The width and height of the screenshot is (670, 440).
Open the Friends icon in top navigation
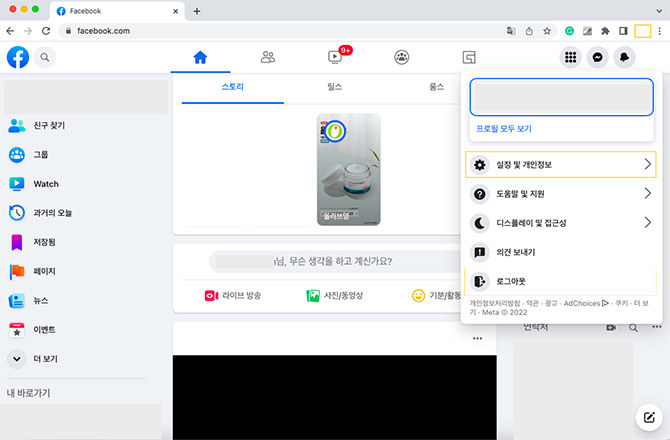coord(268,57)
